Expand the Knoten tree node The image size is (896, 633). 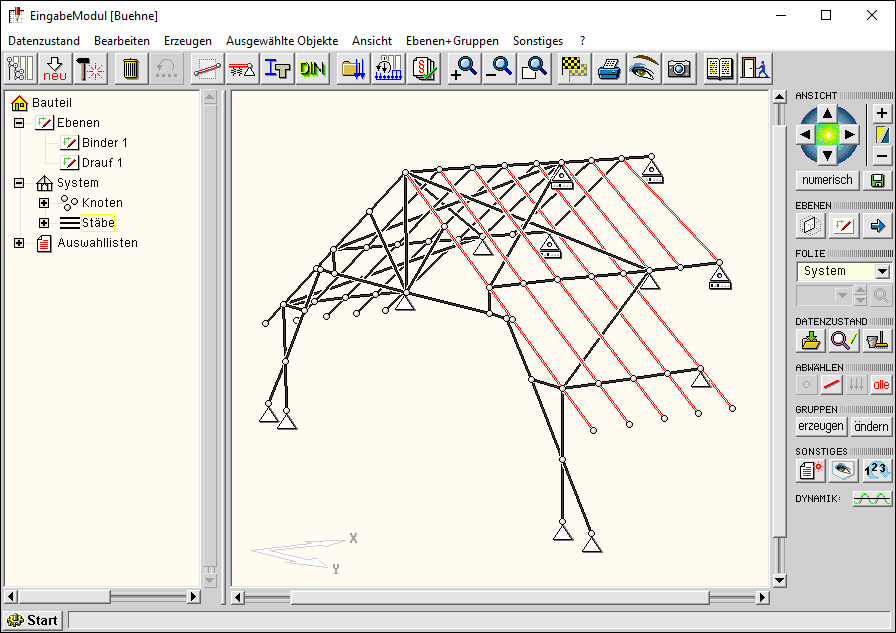tap(44, 203)
